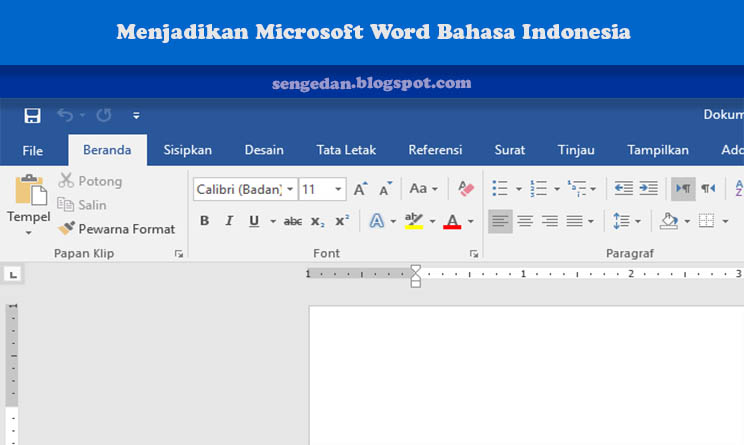Click the Bullets list icon
This screenshot has height=445, width=744.
[x=500, y=188]
